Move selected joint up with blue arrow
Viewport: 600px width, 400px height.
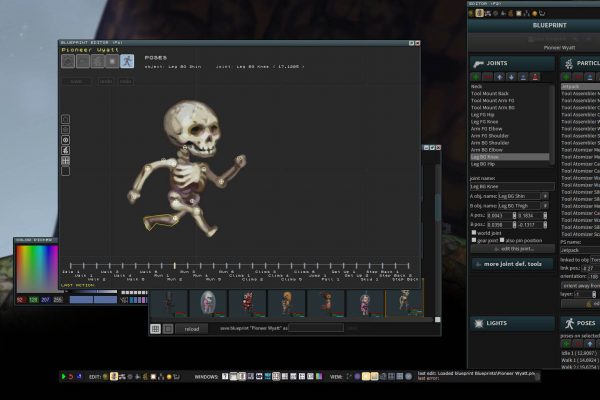(x=499, y=77)
